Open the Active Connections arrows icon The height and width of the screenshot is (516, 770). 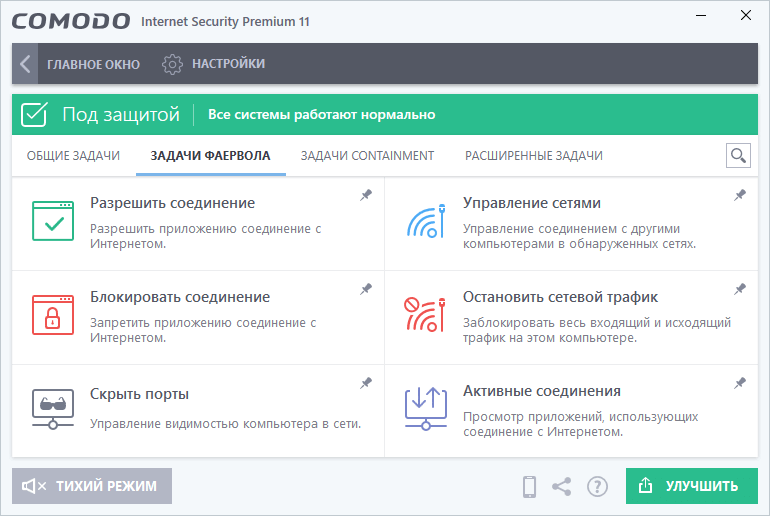coord(426,408)
